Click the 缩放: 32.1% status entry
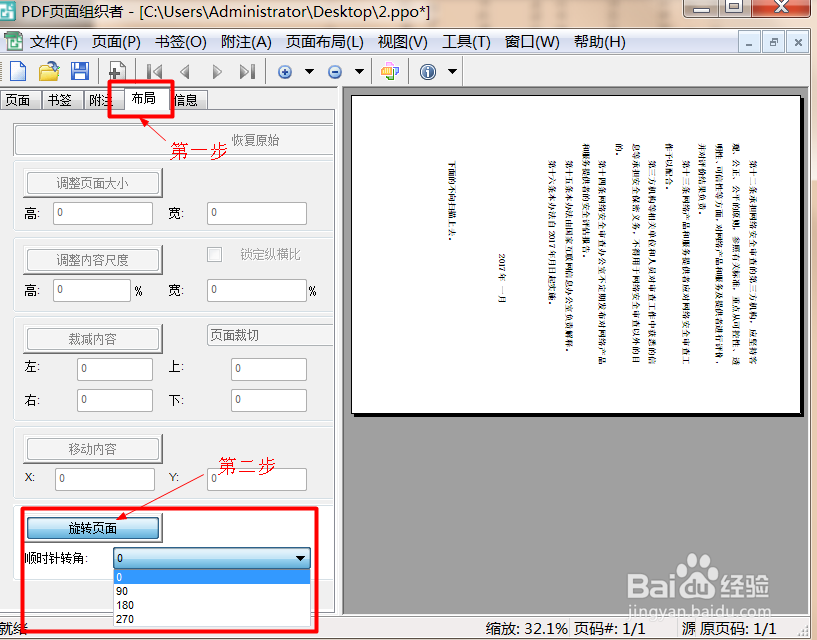Viewport: 817px width, 640px height. point(526,629)
